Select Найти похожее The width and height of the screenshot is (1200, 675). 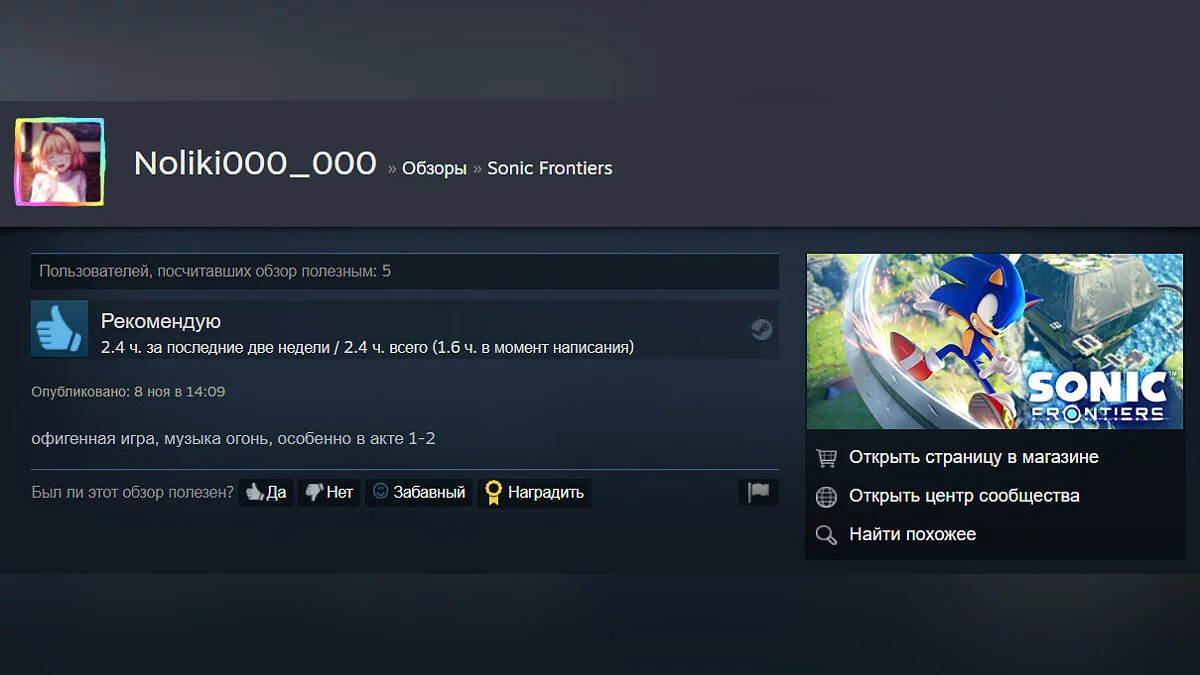pyautogui.click(x=912, y=534)
